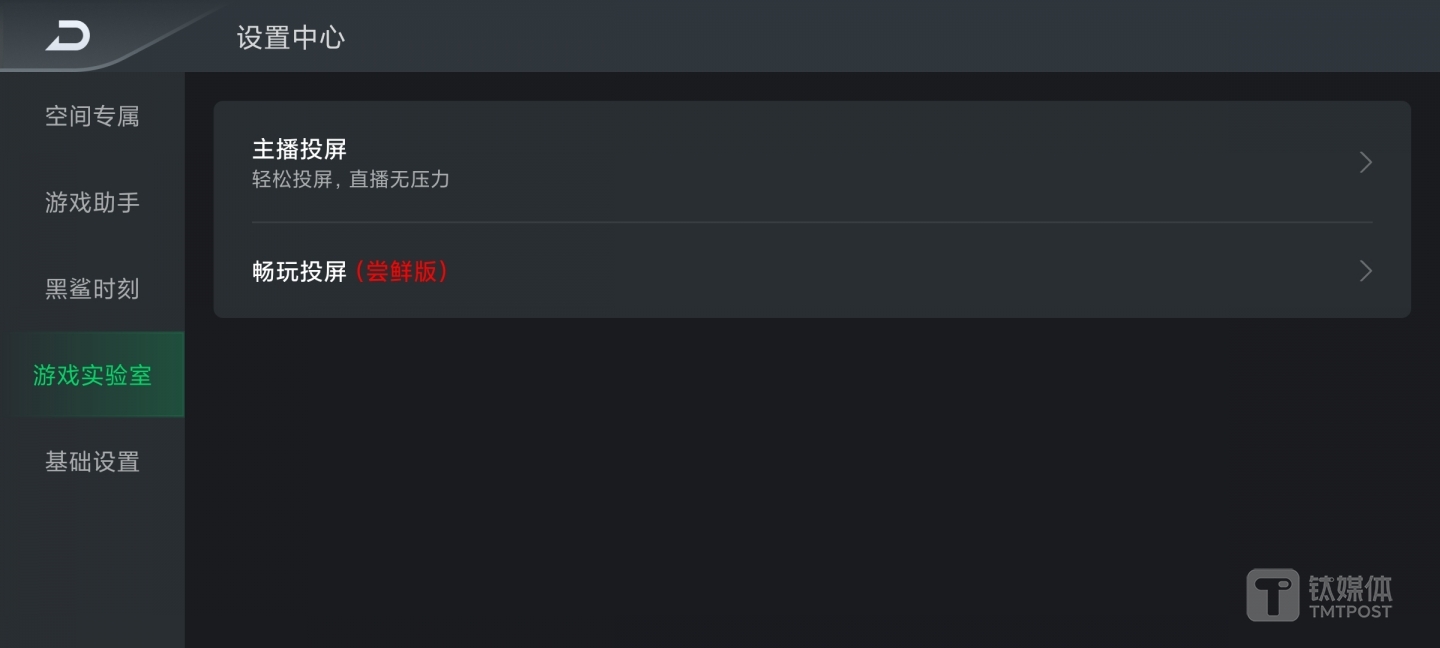Switch to the 空间专属 tab
Image resolution: width=1440 pixels, height=648 pixels.
92,117
